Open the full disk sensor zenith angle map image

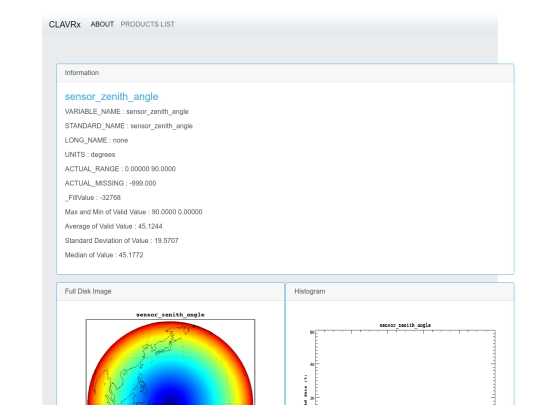pyautogui.click(x=170, y=358)
